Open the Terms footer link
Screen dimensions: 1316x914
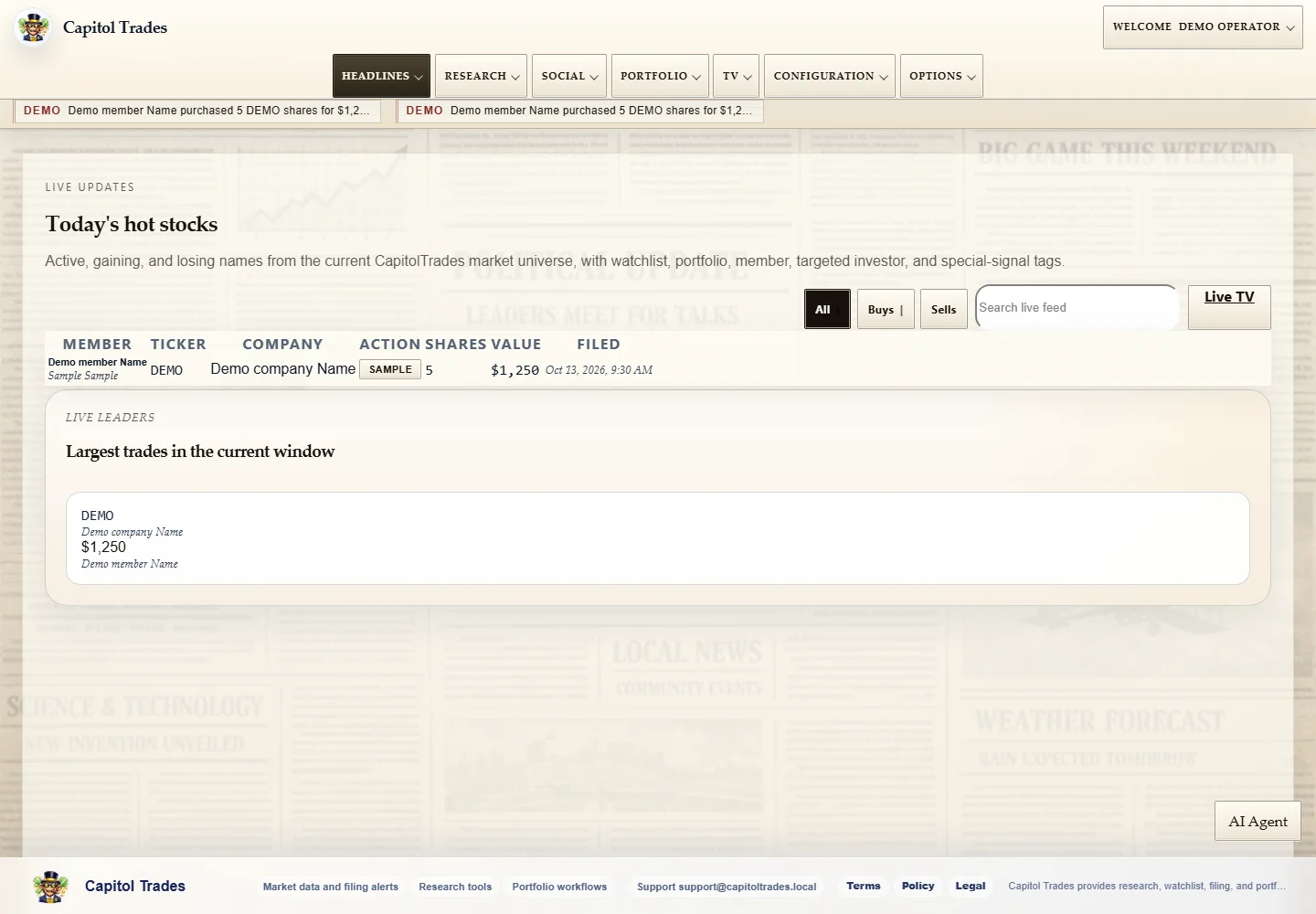[864, 886]
